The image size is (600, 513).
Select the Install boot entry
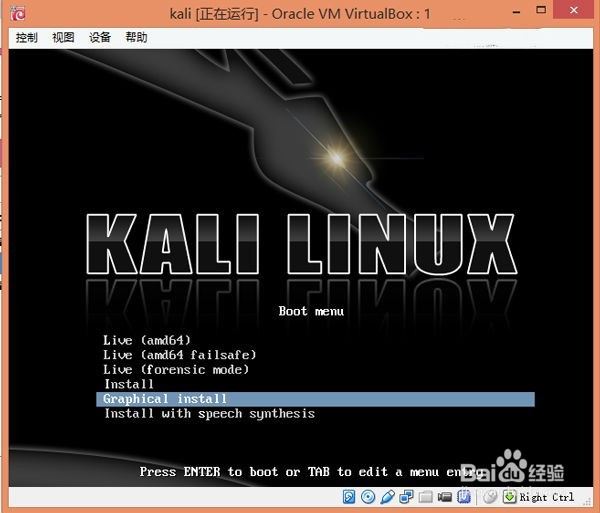(129, 384)
